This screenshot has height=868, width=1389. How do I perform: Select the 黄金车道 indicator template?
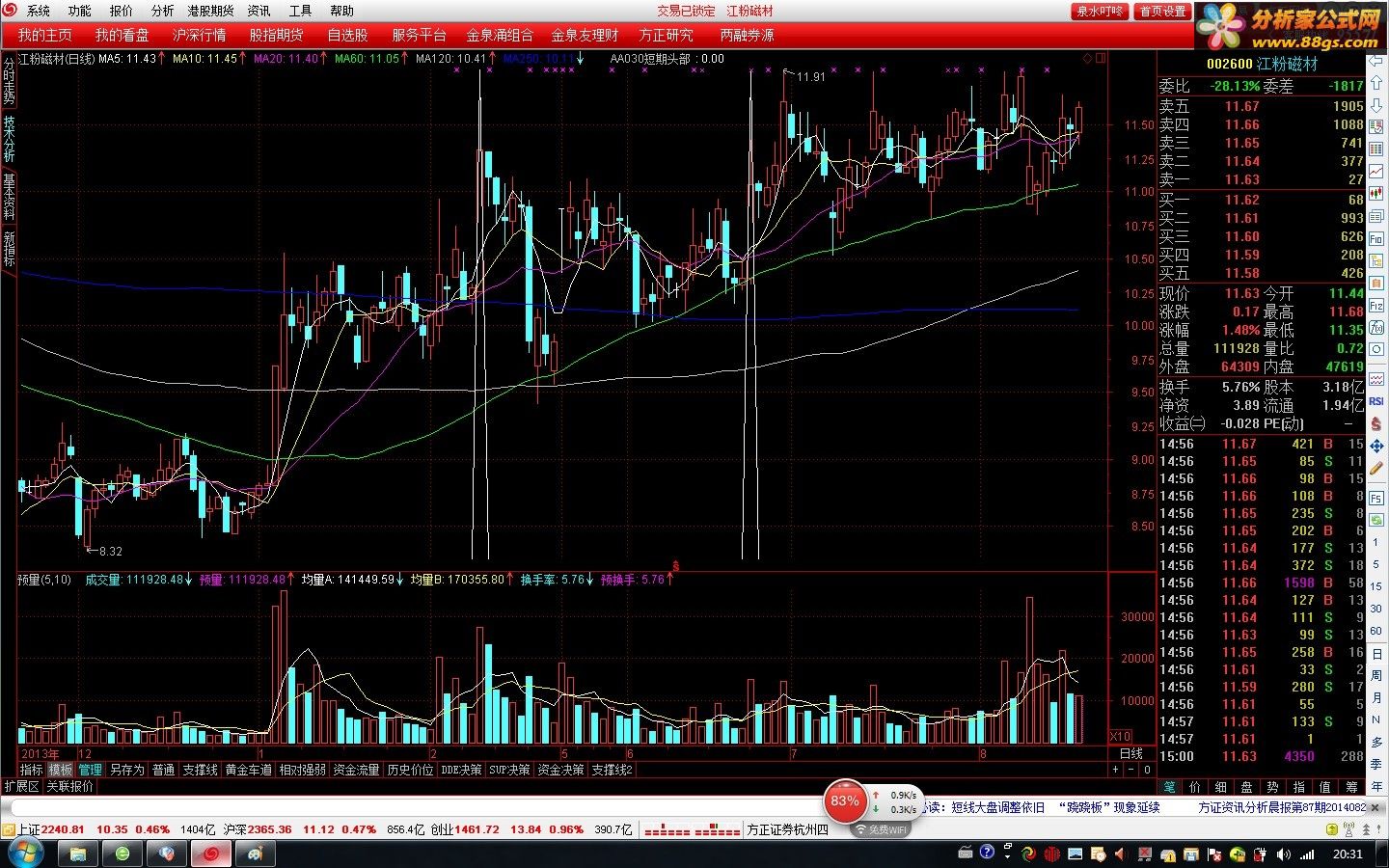coord(249,770)
